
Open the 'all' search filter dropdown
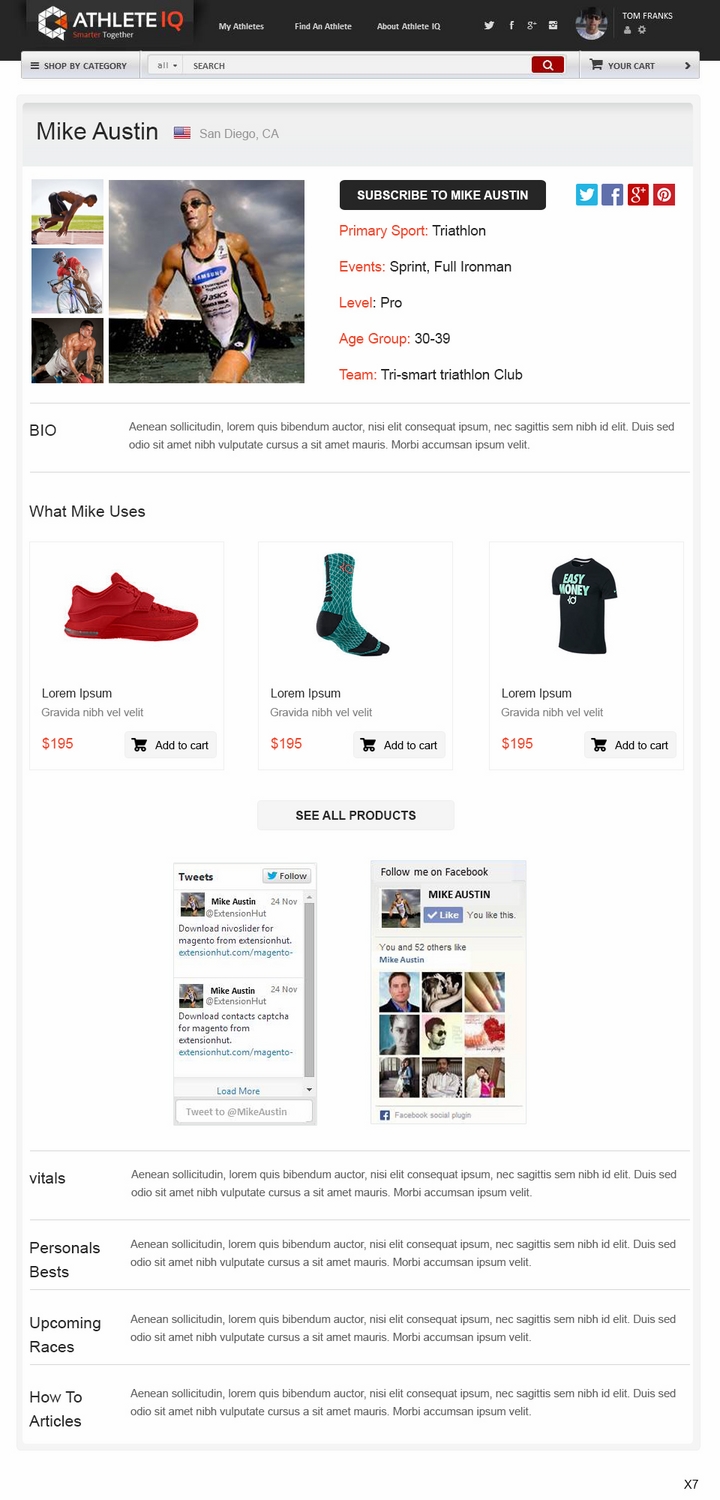pyautogui.click(x=167, y=66)
